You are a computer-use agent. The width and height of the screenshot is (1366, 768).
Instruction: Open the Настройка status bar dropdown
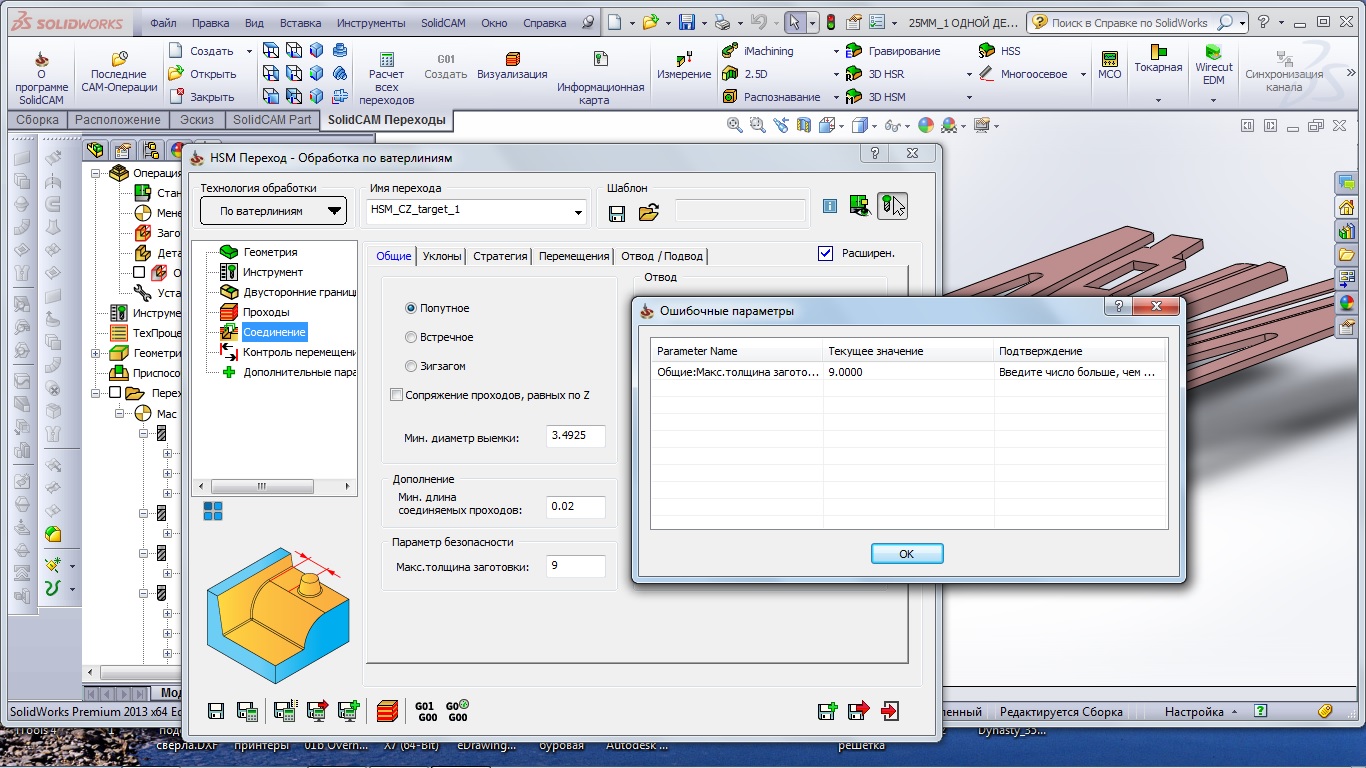click(x=1201, y=712)
